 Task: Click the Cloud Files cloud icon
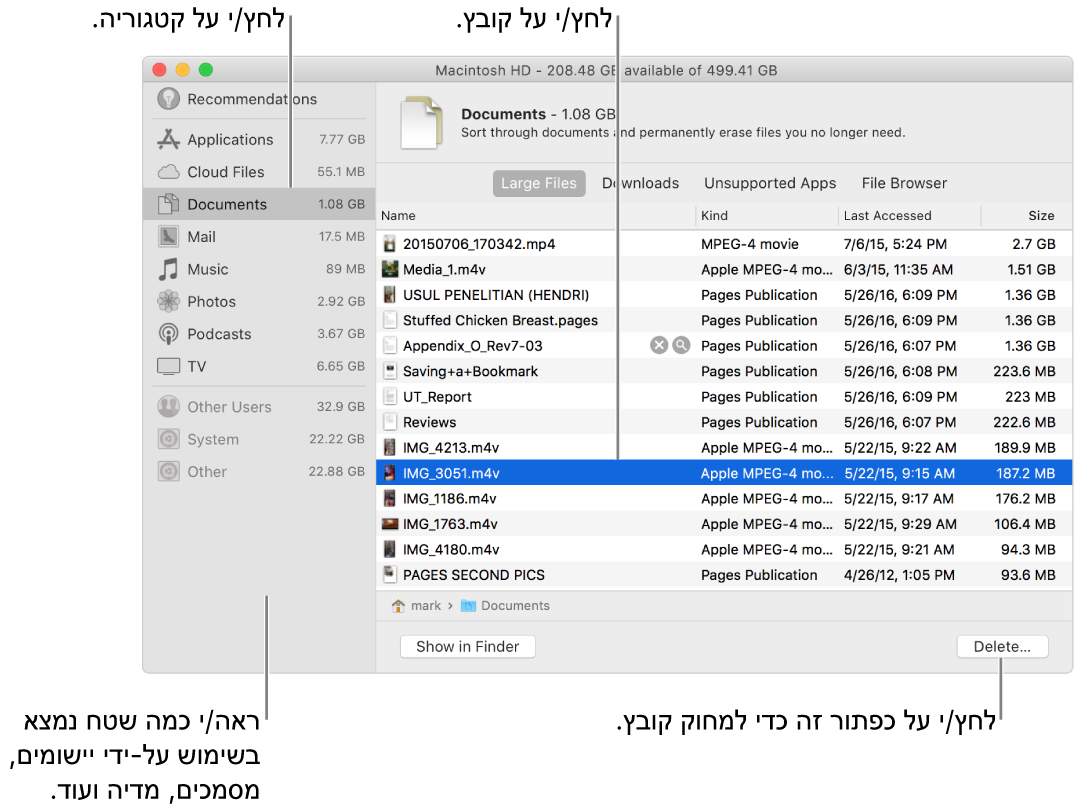tap(168, 171)
